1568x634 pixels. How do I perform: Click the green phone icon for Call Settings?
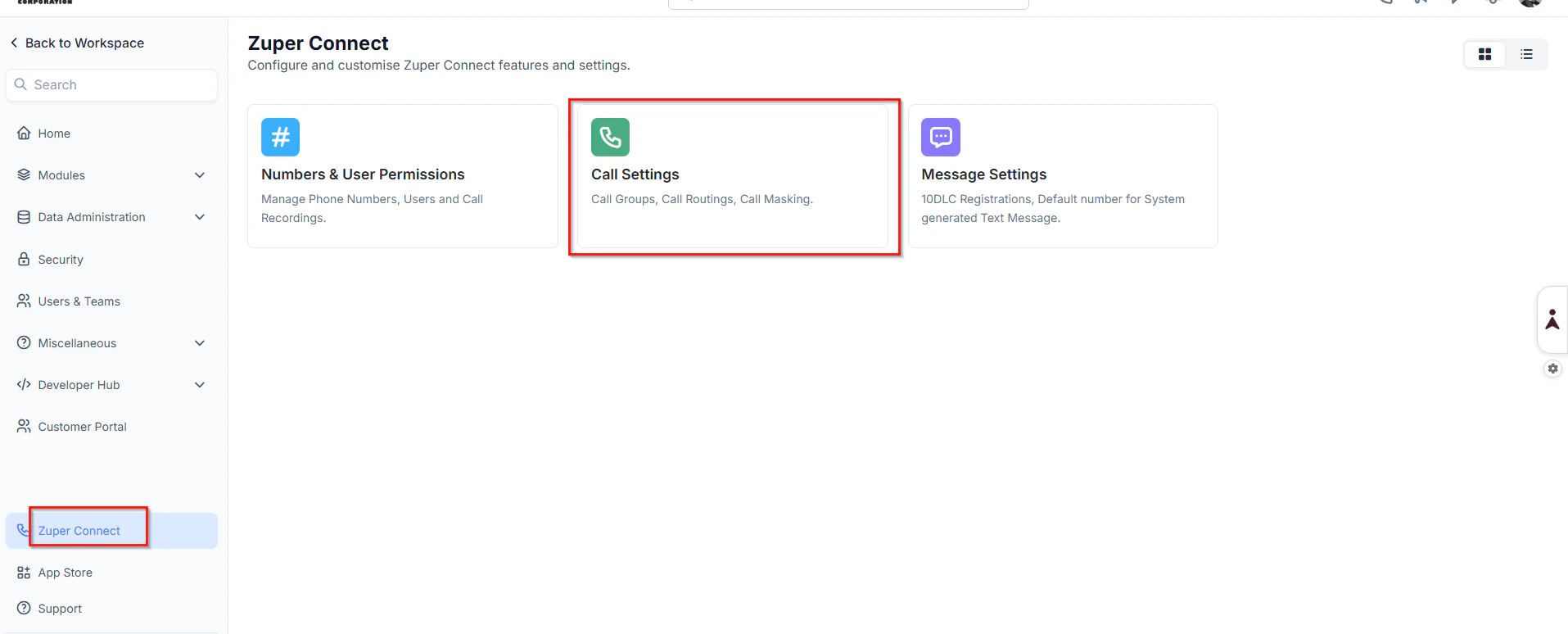pos(610,137)
